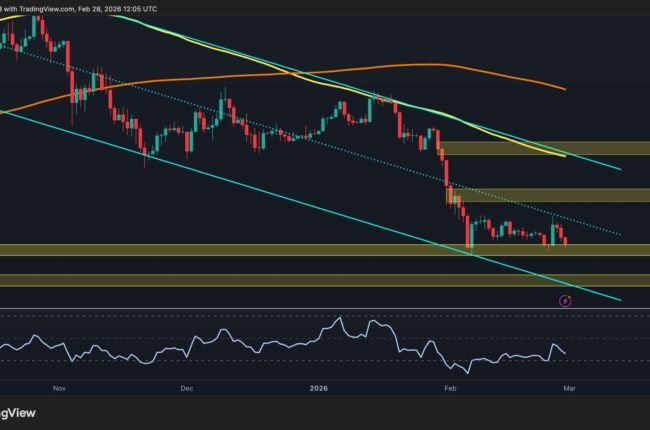Click the purple lightning event icon

point(564,299)
